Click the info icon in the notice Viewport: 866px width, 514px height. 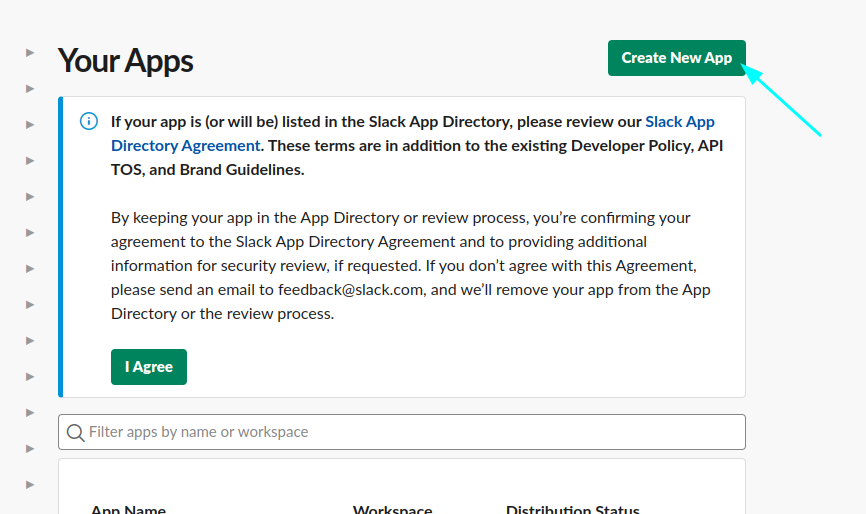click(89, 122)
